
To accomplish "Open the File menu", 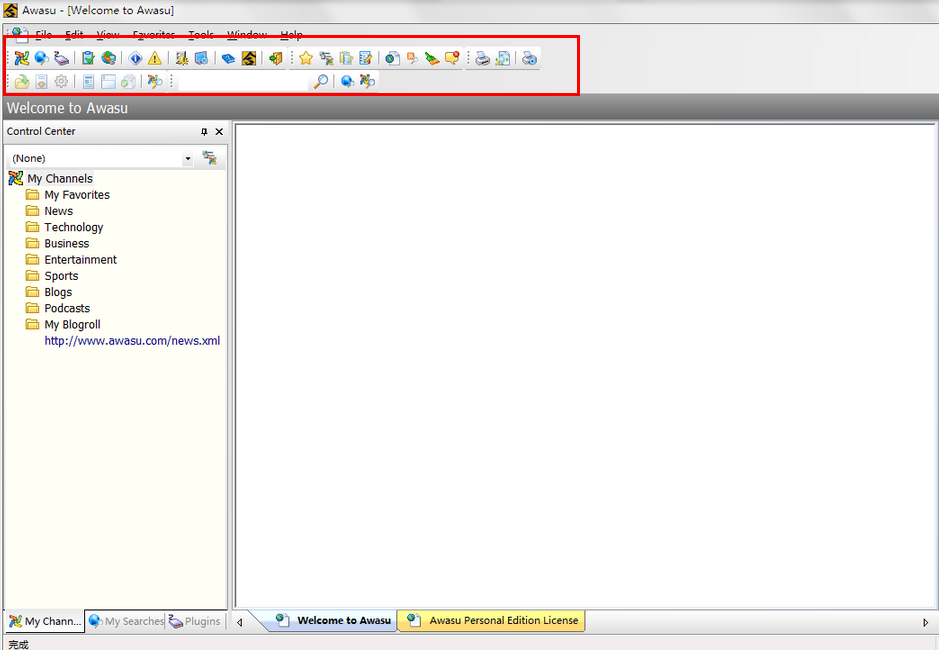I will click(x=44, y=34).
